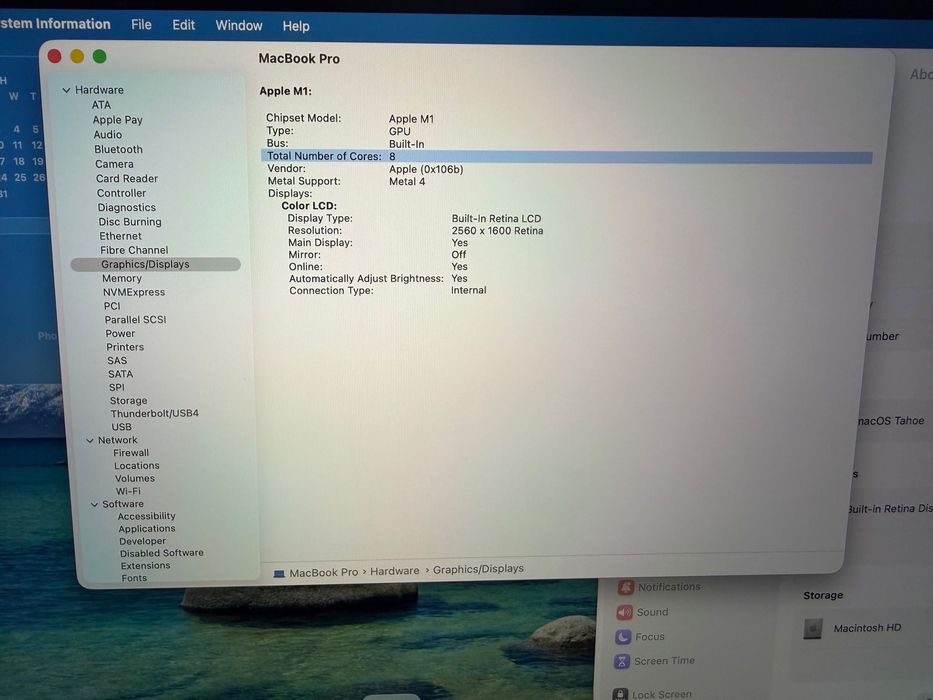933x700 pixels.
Task: Select Memory in the sidebar
Action: coord(121,278)
